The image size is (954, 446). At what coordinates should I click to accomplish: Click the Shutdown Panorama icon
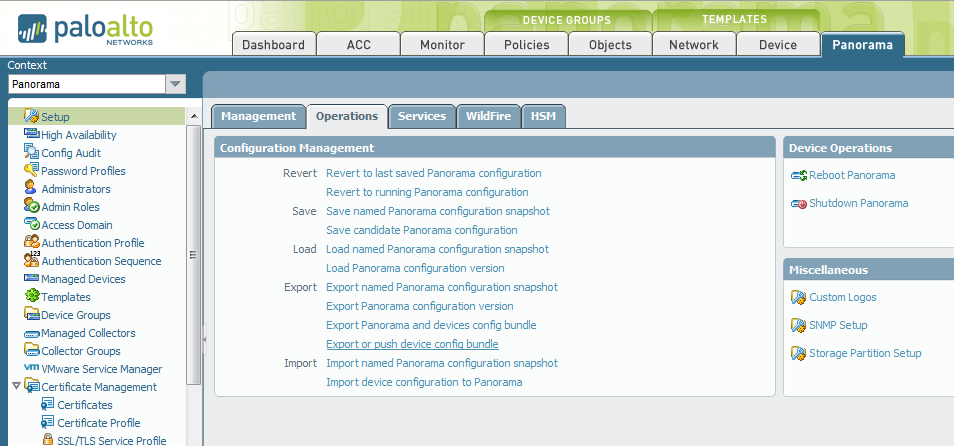pyautogui.click(x=798, y=204)
